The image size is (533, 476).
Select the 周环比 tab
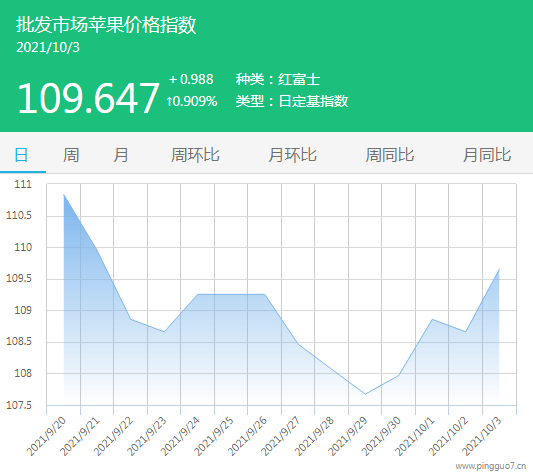[x=195, y=155]
